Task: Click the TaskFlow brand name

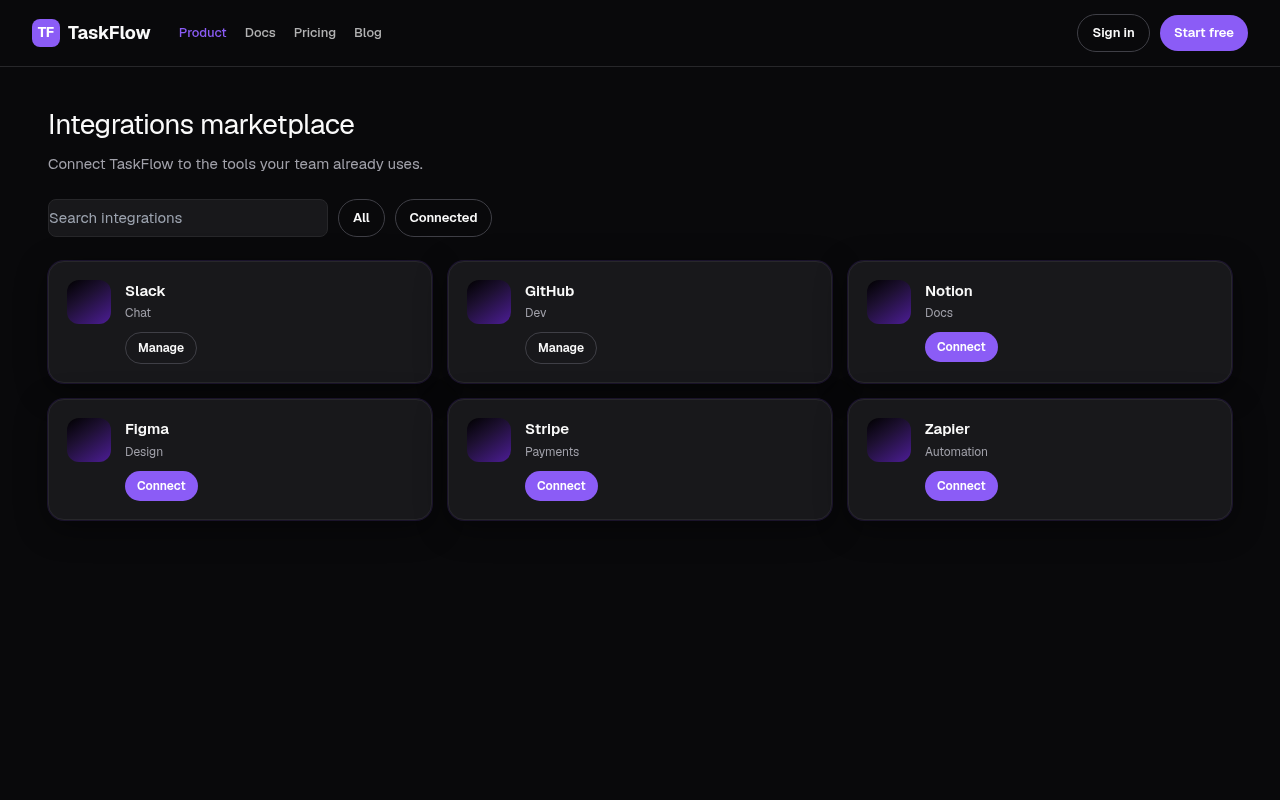Action: pos(109,33)
